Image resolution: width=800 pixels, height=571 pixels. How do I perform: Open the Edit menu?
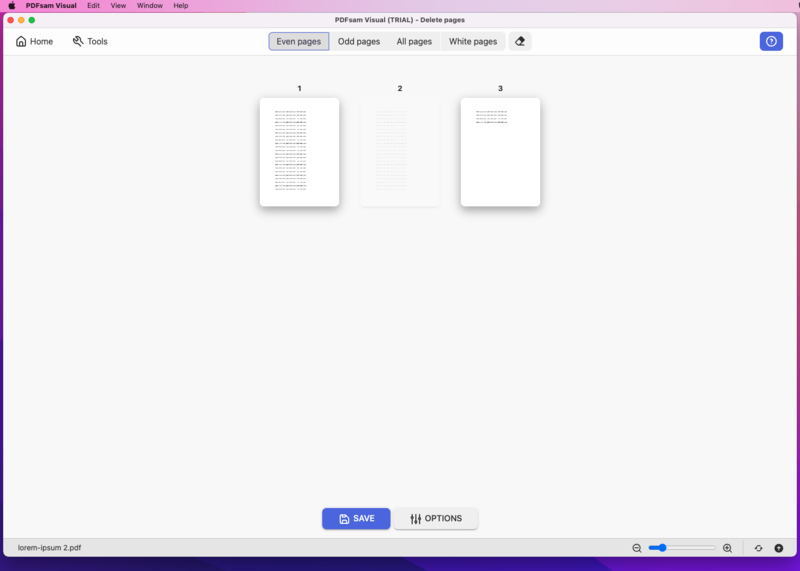coord(93,6)
